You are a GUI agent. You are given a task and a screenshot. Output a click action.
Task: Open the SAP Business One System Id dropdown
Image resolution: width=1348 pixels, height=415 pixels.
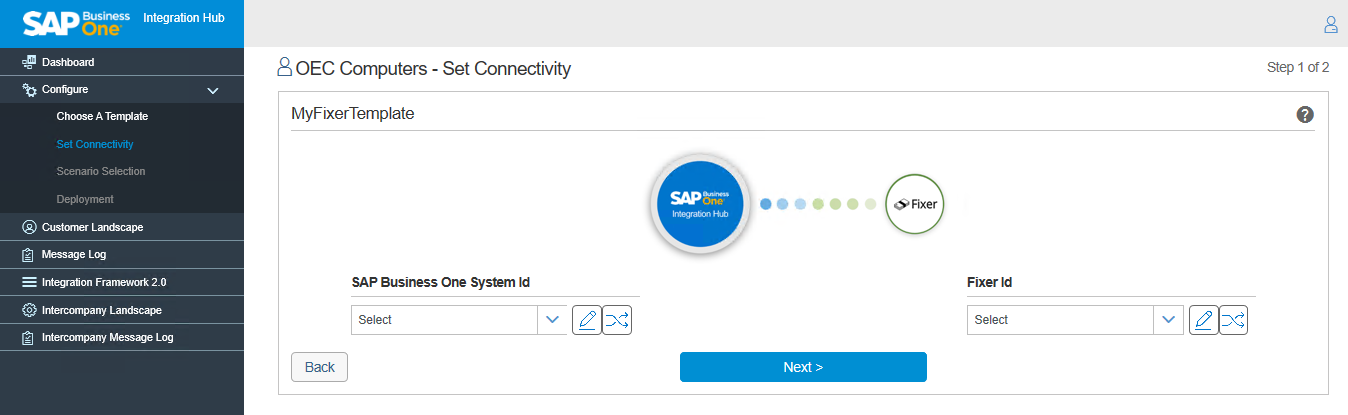coord(458,320)
